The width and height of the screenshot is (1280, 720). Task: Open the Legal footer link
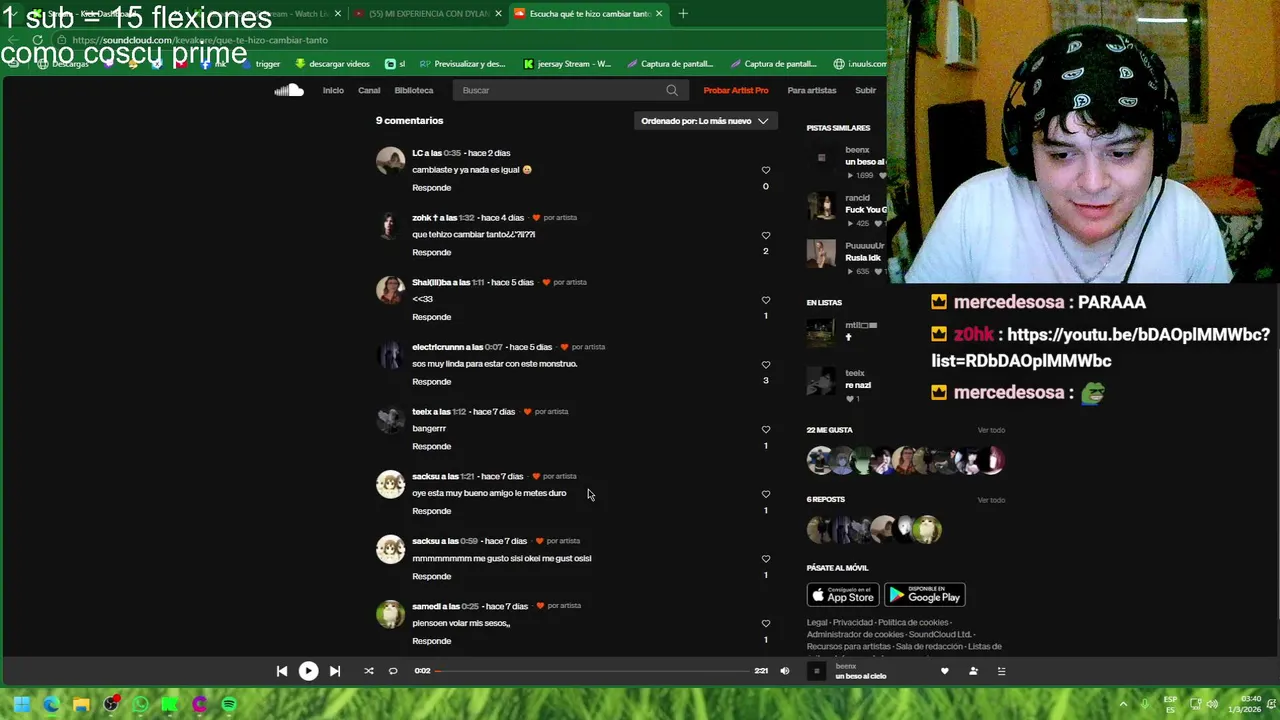[x=817, y=622]
